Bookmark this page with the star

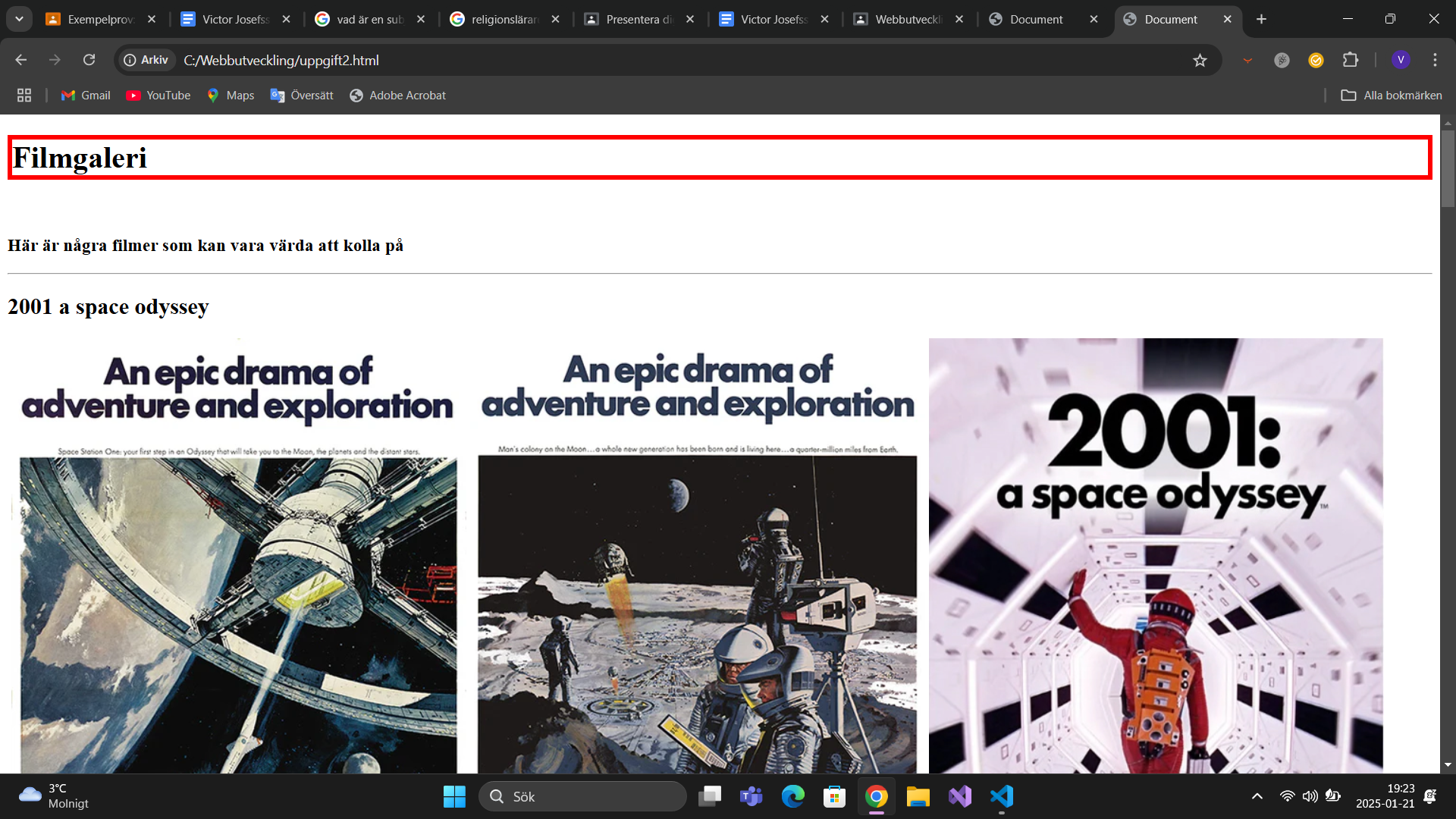click(x=1200, y=60)
